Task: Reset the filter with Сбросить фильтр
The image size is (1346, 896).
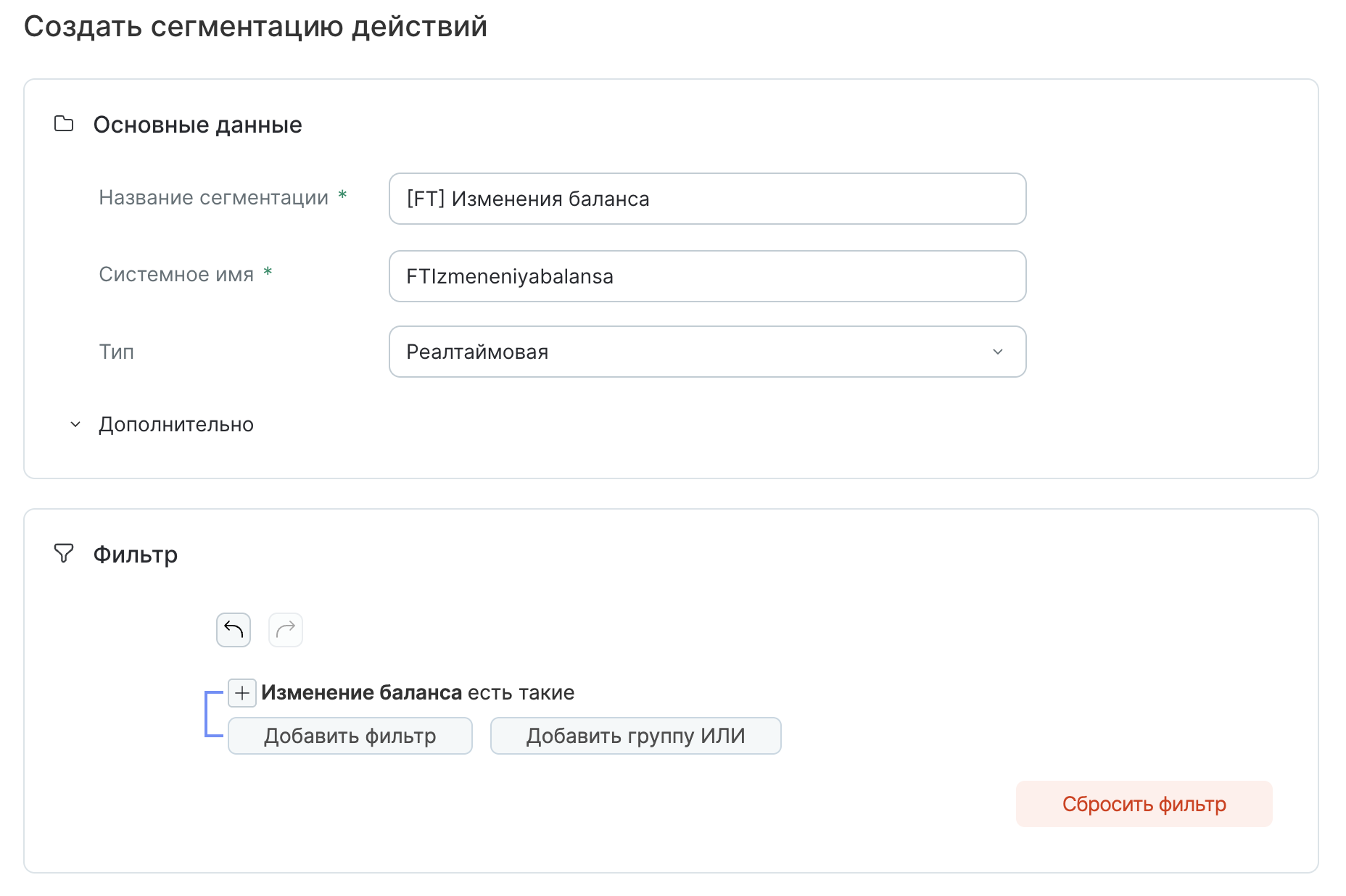Action: click(1144, 804)
